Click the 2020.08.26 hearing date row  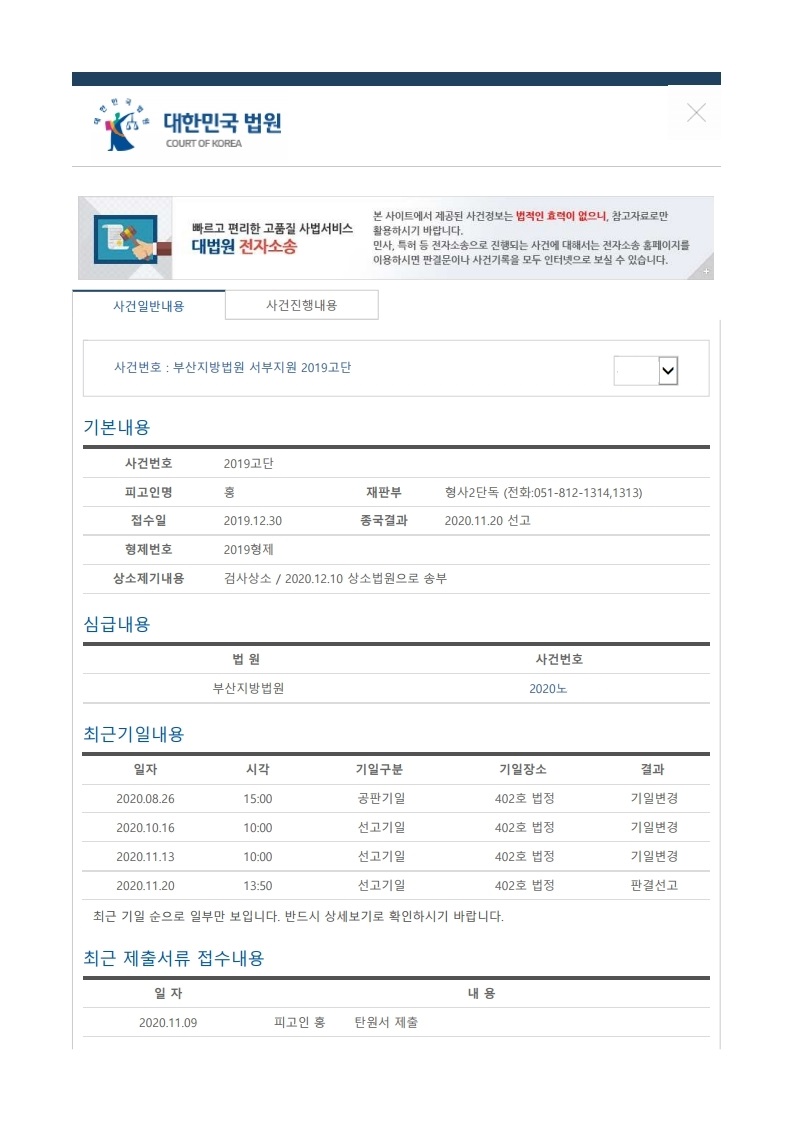tap(396, 799)
